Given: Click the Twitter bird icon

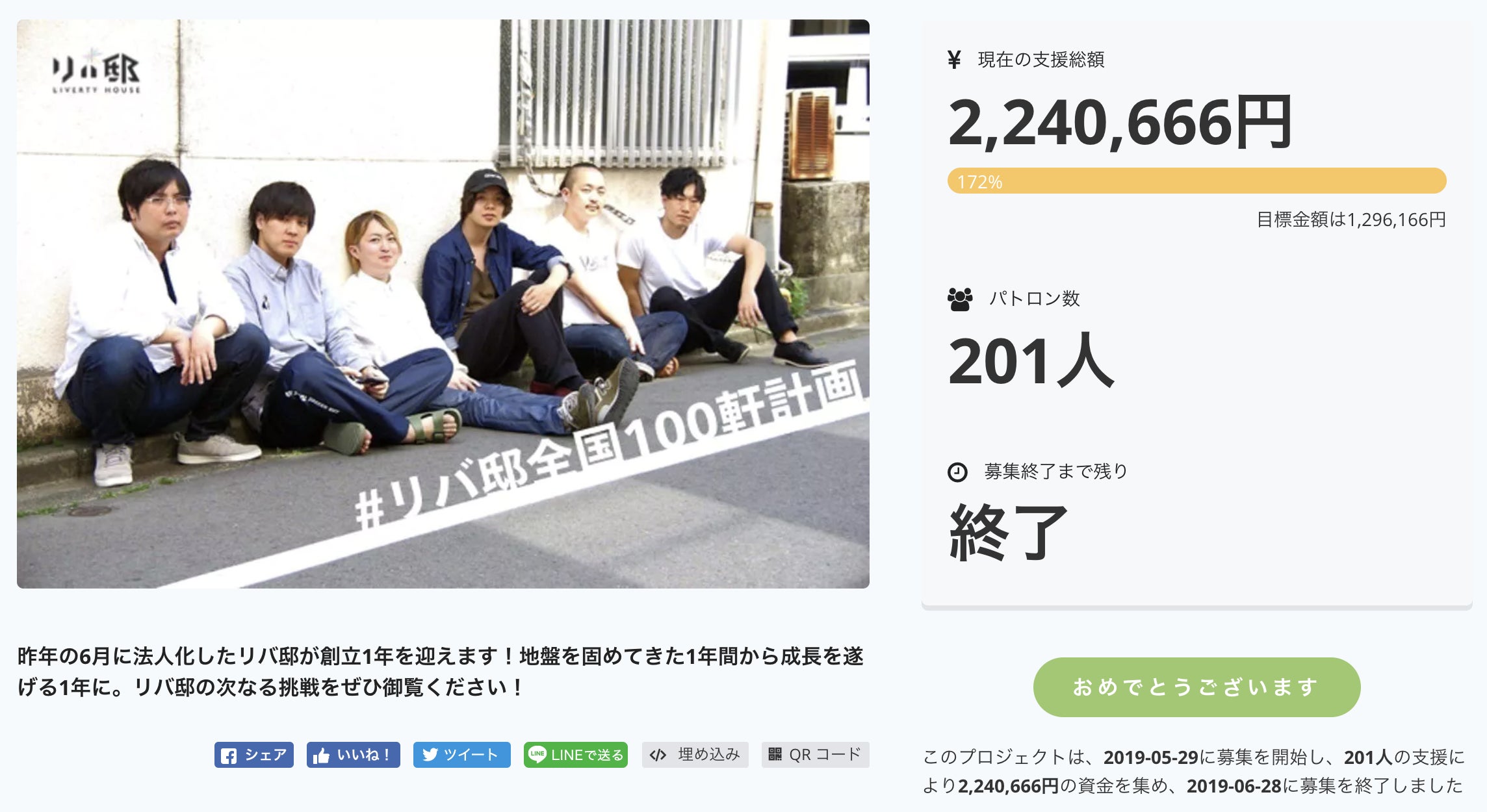Looking at the screenshot, I should coord(430,755).
